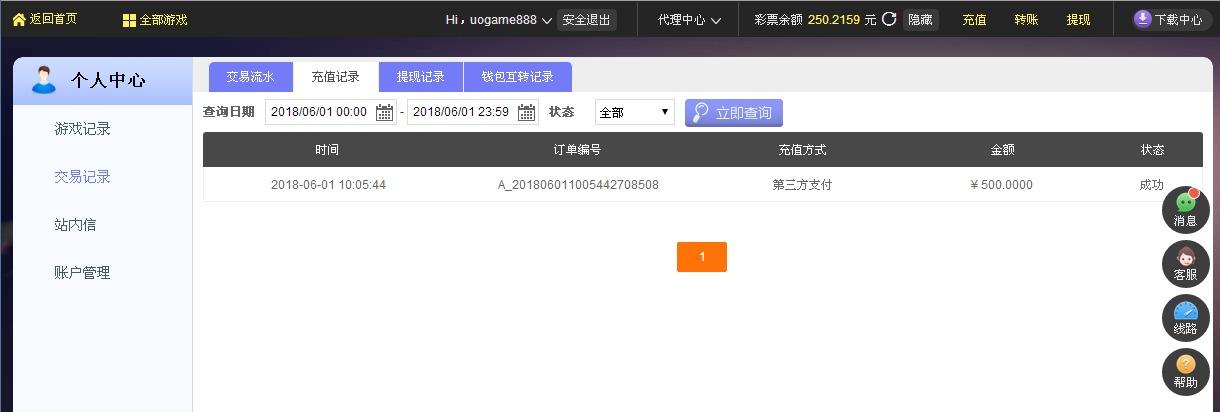Open the 客服 customer service floating icon

(1186, 264)
